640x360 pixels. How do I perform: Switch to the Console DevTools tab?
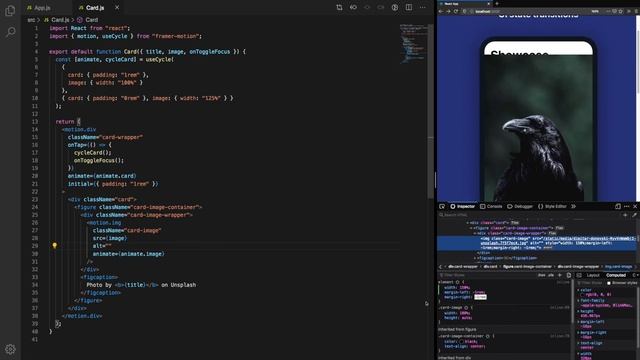pyautogui.click(x=491, y=207)
